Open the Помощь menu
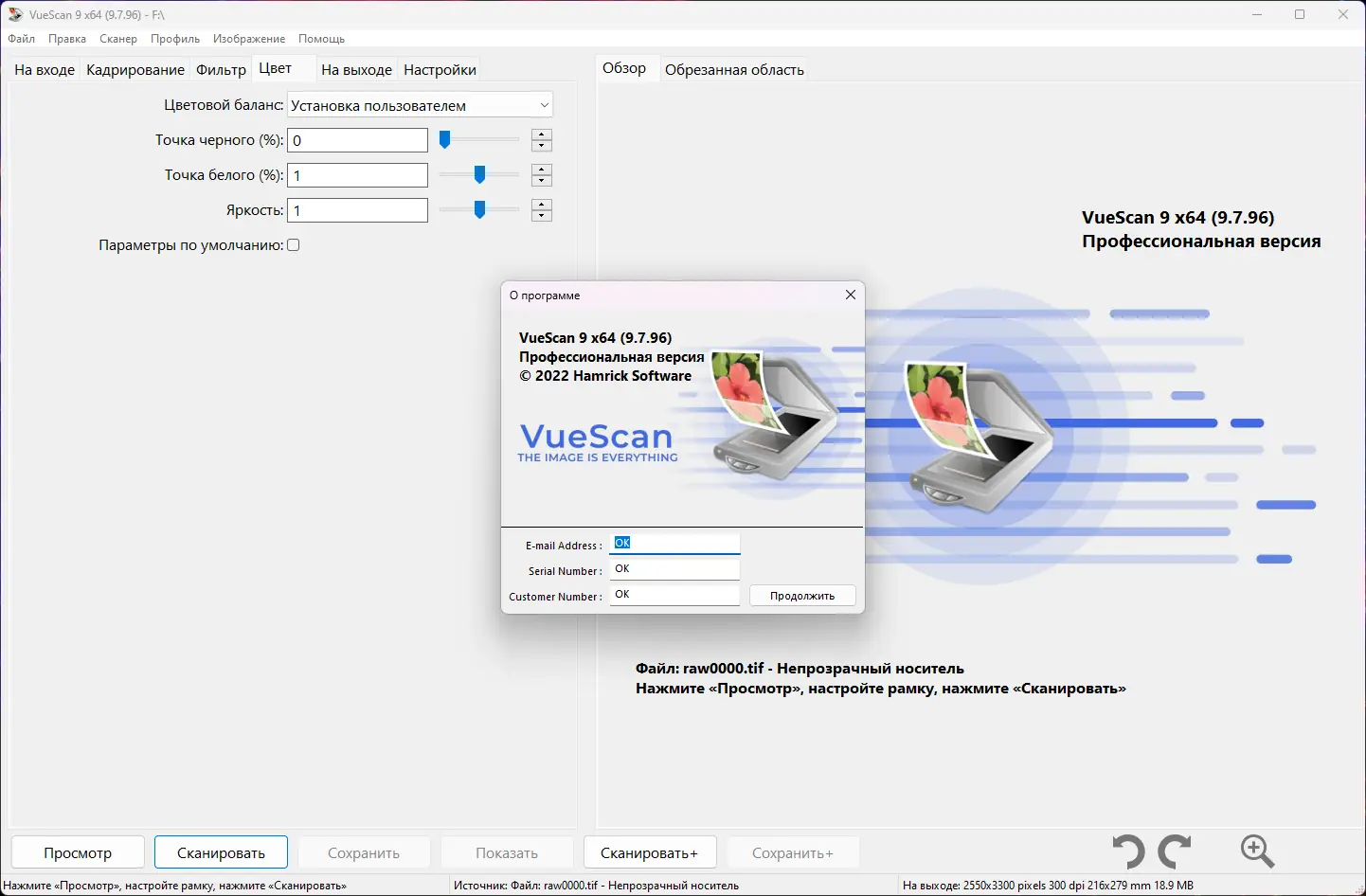Screen dimensions: 1366x896 pos(321,39)
